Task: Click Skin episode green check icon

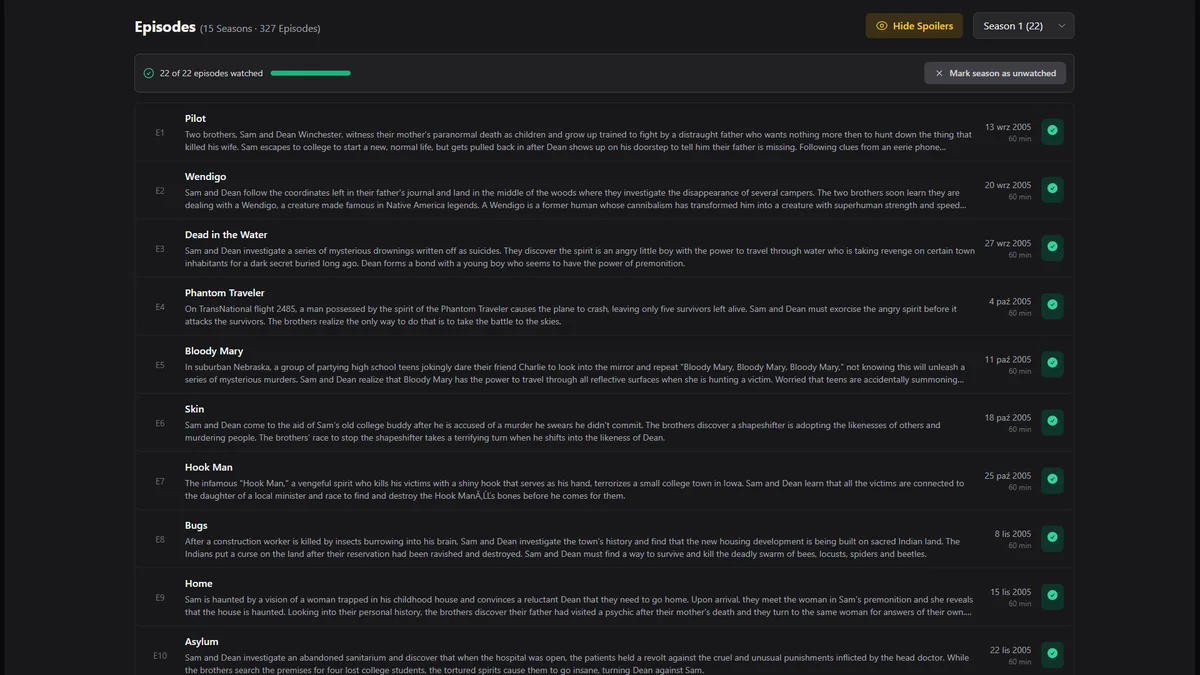Action: (1052, 421)
